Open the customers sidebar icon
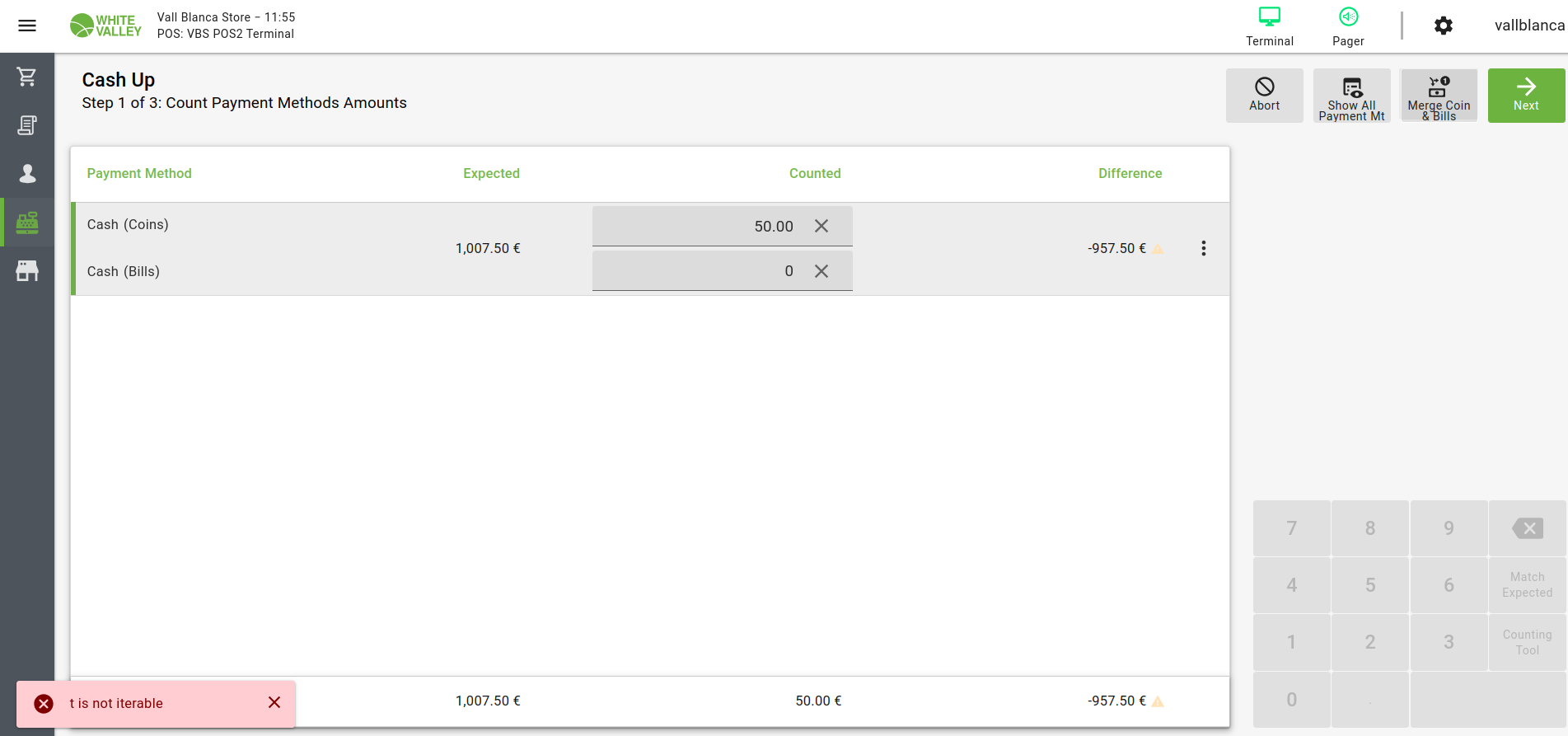 pyautogui.click(x=27, y=173)
